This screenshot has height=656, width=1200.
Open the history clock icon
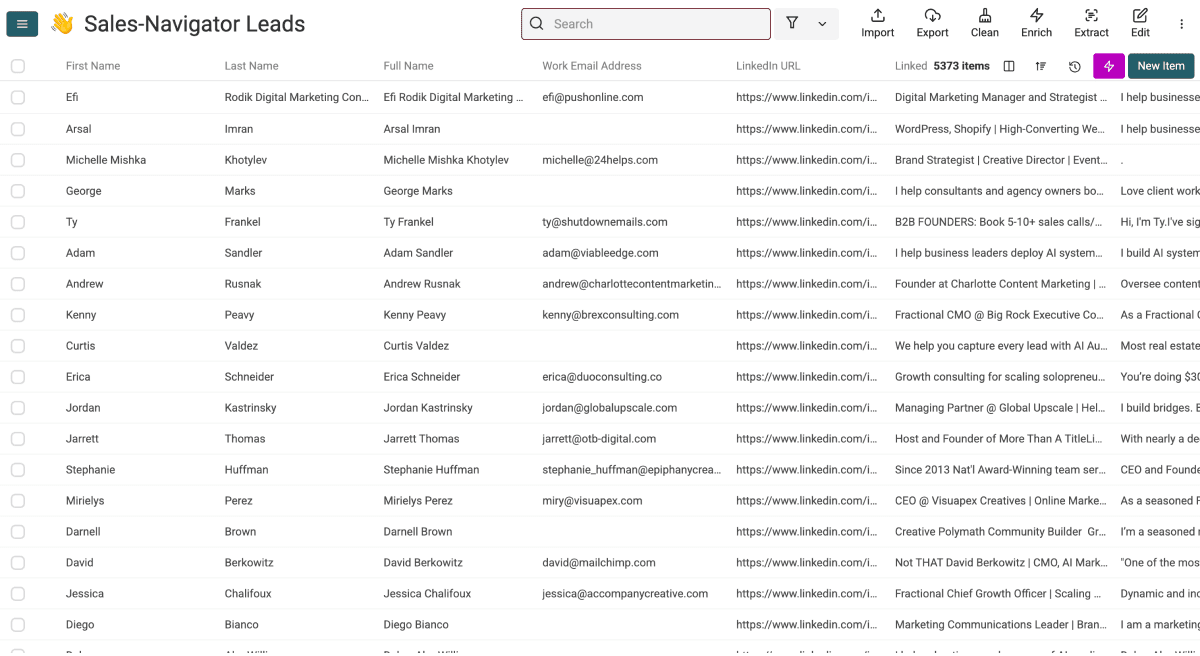tap(1074, 66)
